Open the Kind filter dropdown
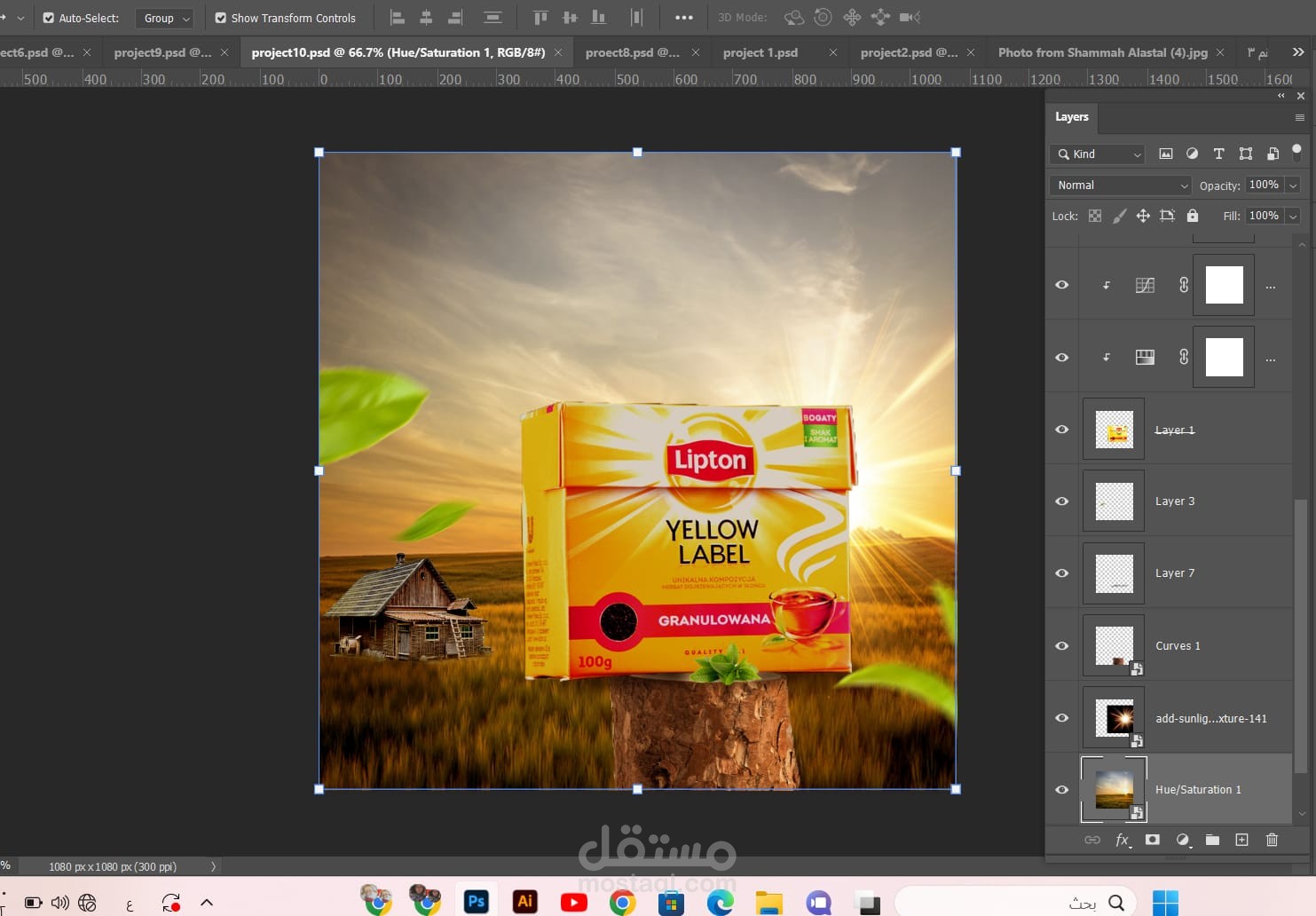This screenshot has width=1316, height=916. (1098, 154)
